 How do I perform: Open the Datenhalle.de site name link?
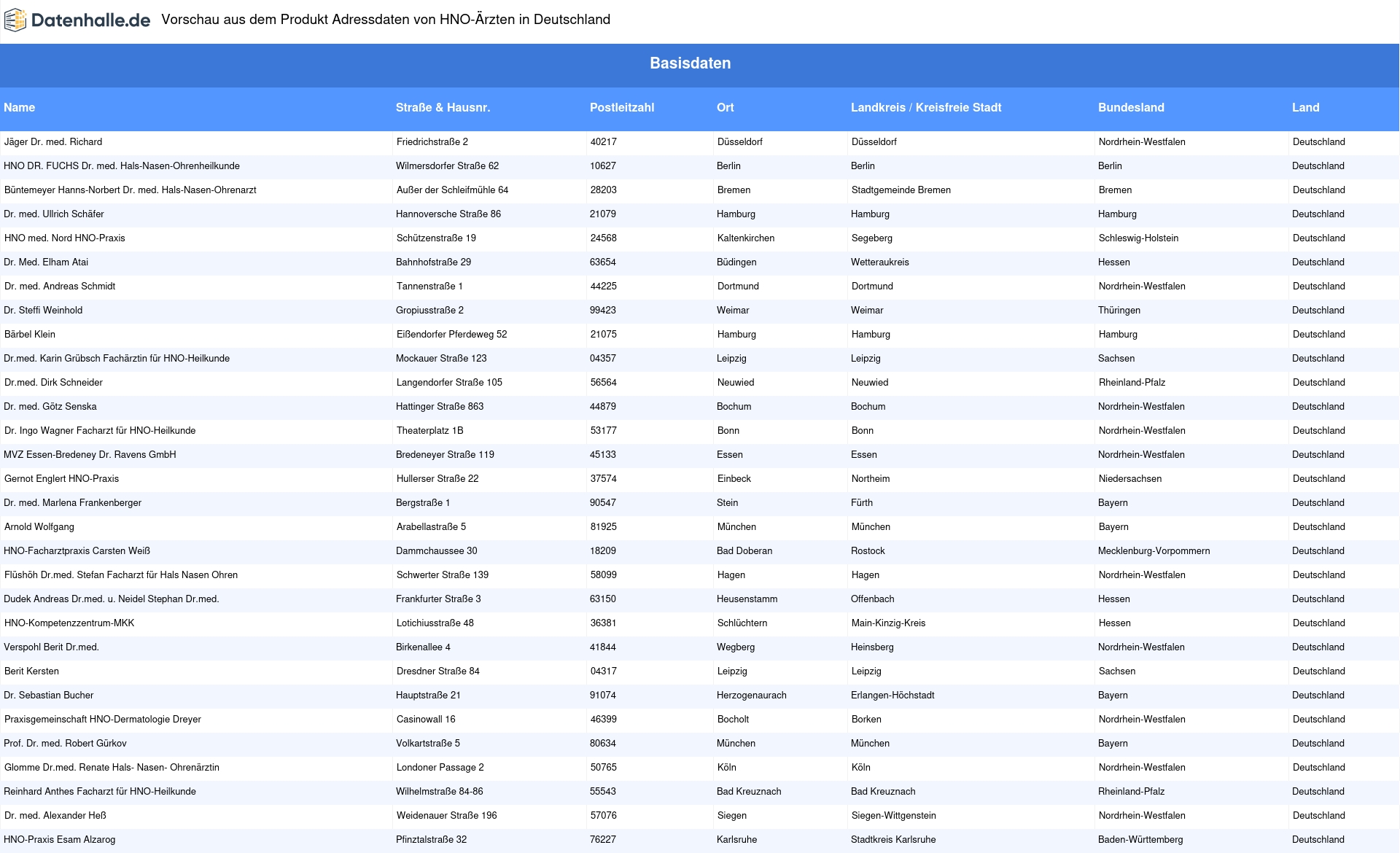(x=91, y=20)
